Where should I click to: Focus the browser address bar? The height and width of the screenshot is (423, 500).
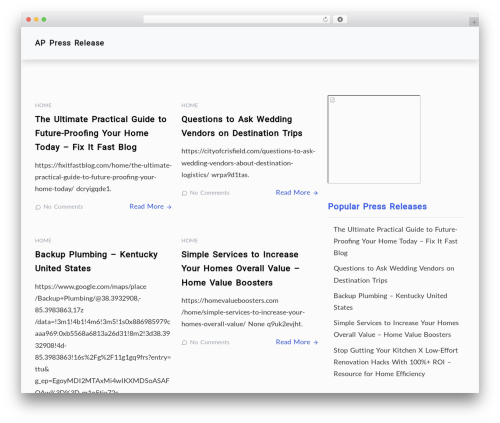pos(236,19)
